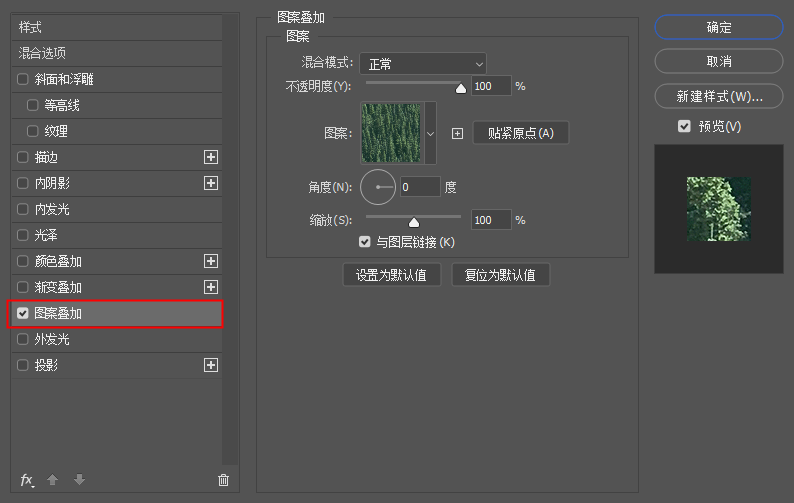Click the forest pattern thumbnail
The width and height of the screenshot is (794, 503).
(x=391, y=133)
